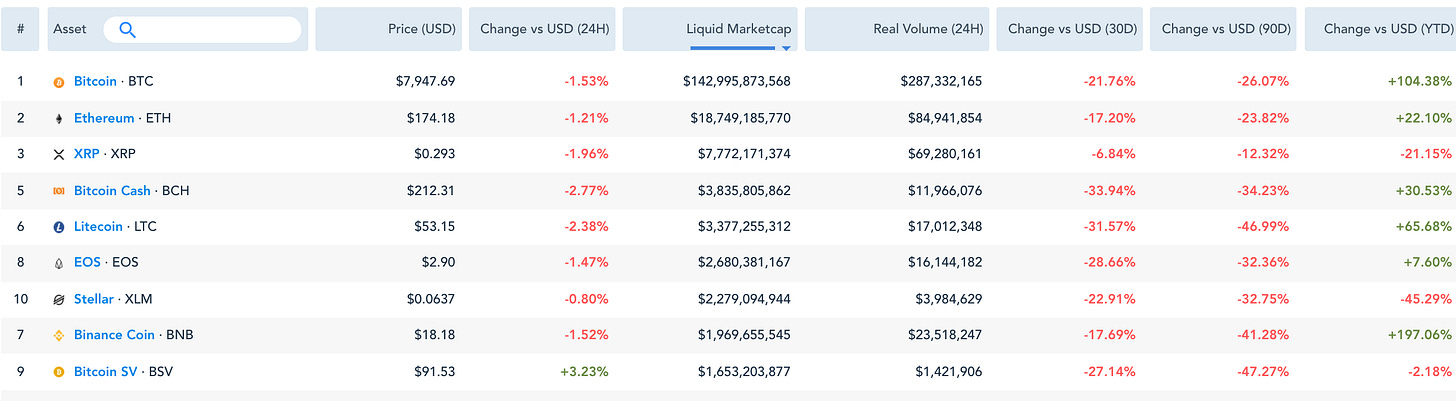The image size is (1456, 401).
Task: Select Litecoin 90D change -46.99%
Action: [1265, 226]
